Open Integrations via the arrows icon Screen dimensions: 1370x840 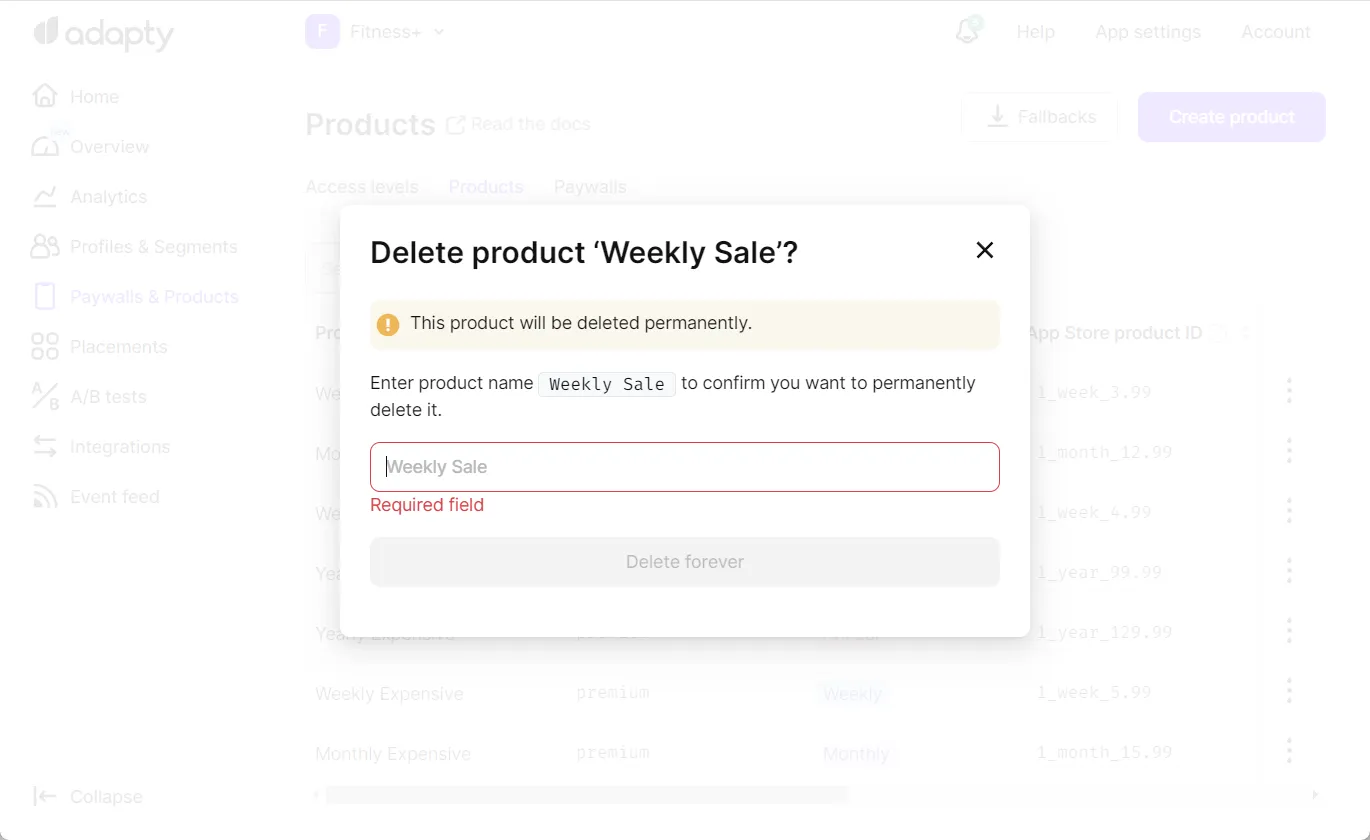pos(45,446)
